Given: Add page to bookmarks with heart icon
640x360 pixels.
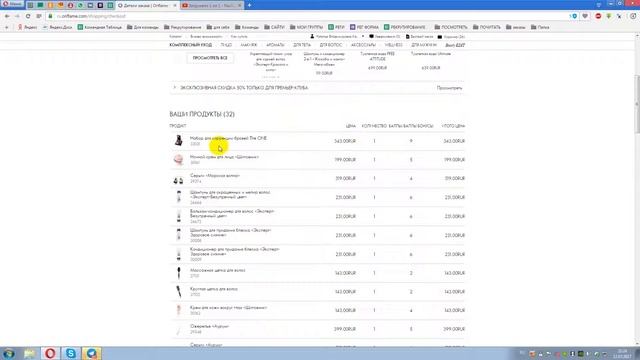Looking at the screenshot, I should point(585,16).
